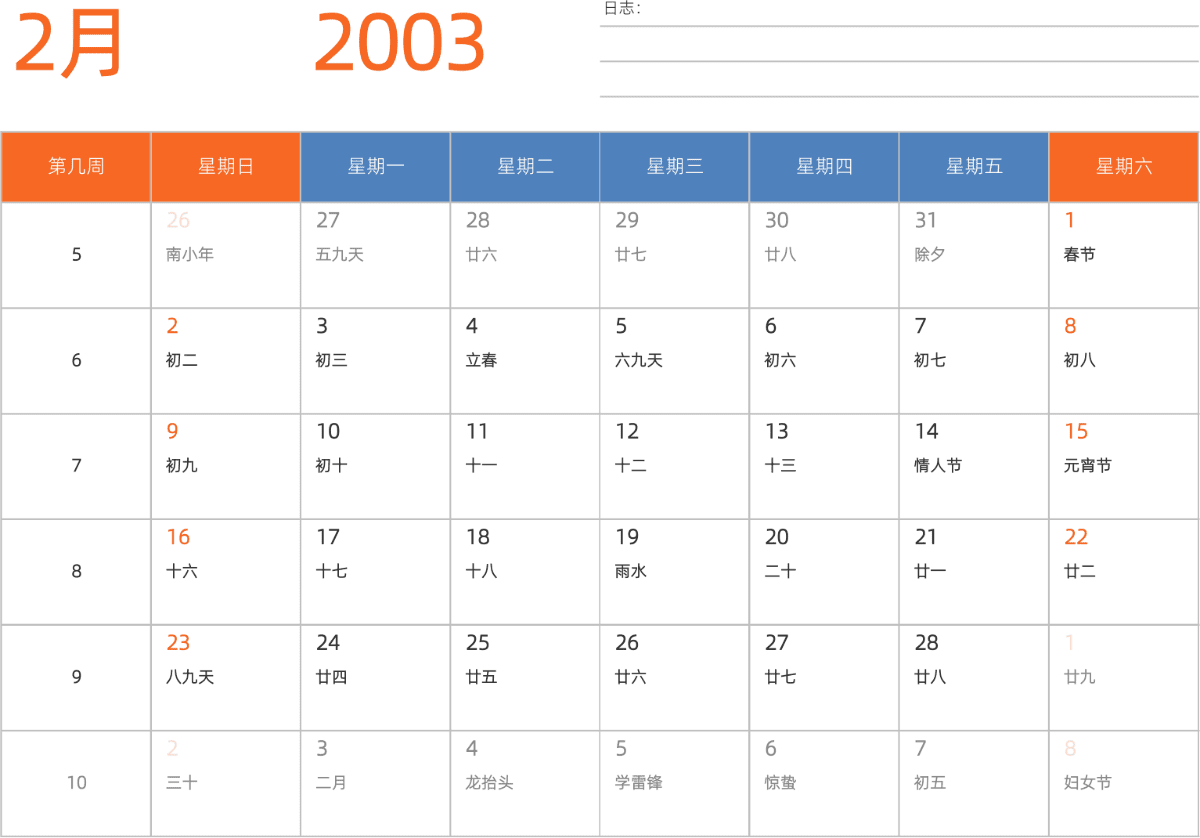1200x838 pixels.
Task: Select the 5 六九天 cell
Action: [x=675, y=361]
